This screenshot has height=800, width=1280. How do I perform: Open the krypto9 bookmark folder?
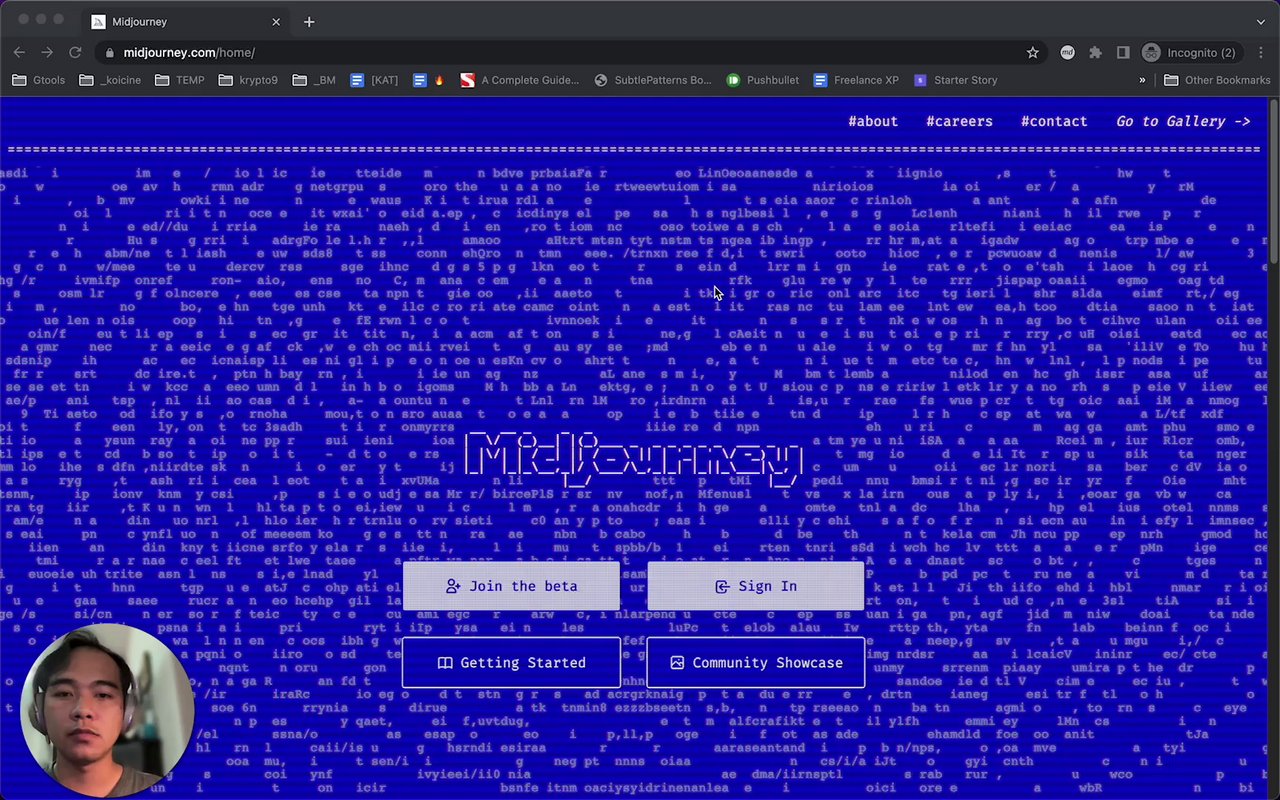tap(248, 80)
